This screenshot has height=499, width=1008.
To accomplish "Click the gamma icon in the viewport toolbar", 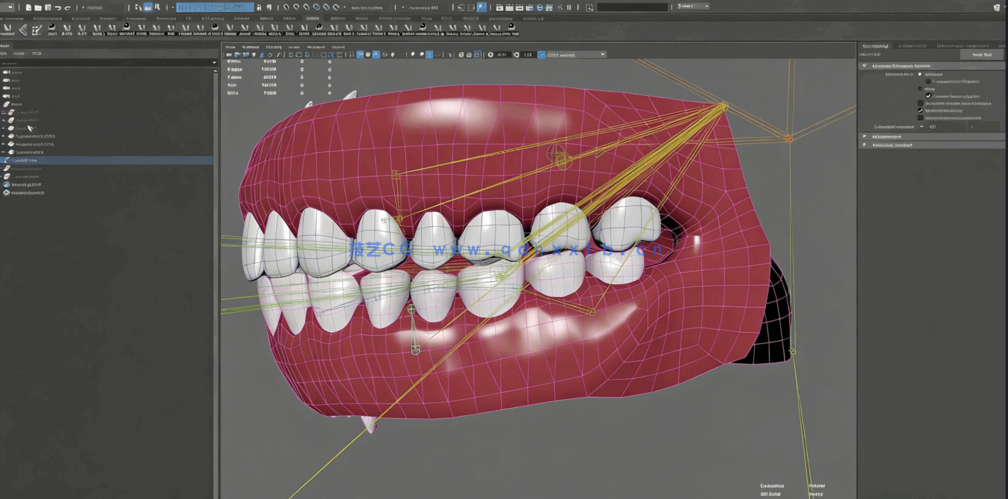I will click(517, 55).
